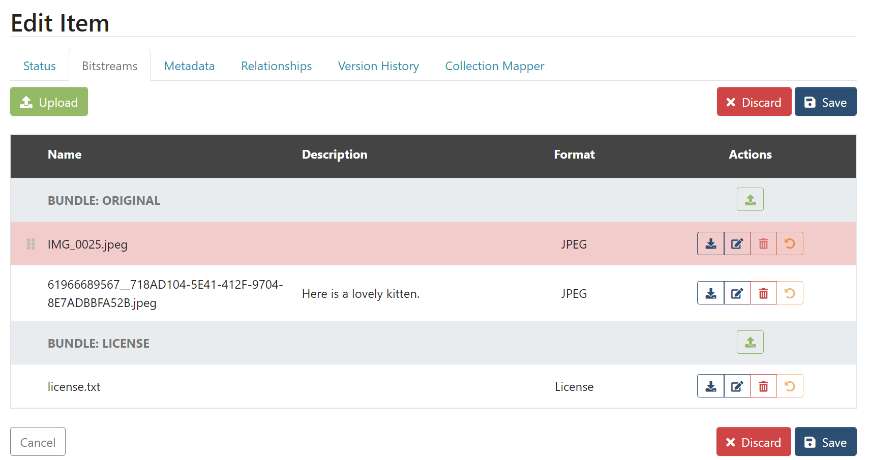Download the lovely kitten jpeg file

[710, 293]
